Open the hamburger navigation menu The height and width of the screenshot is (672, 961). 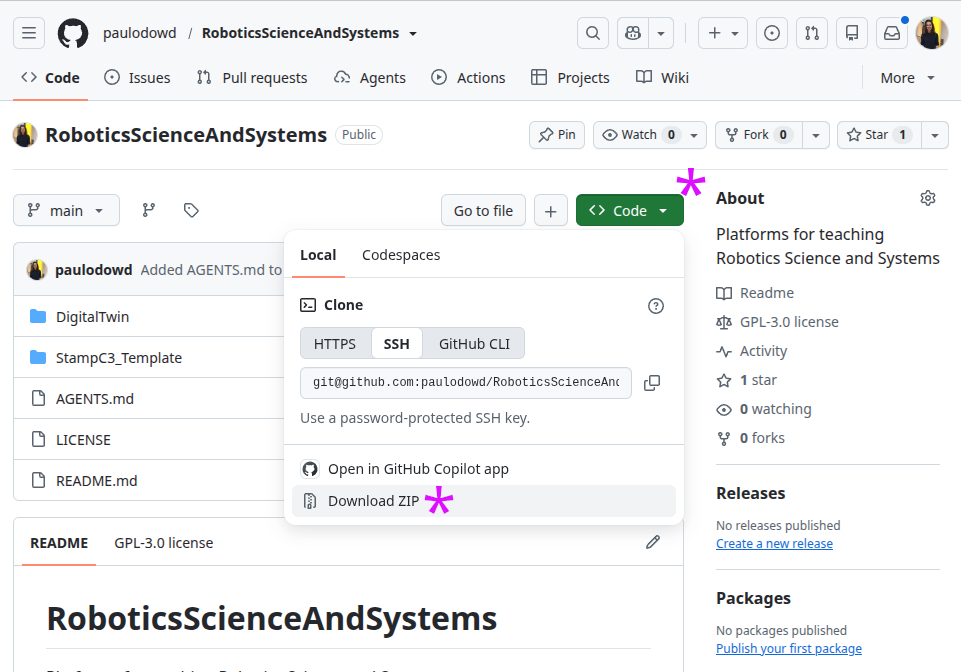coord(29,32)
